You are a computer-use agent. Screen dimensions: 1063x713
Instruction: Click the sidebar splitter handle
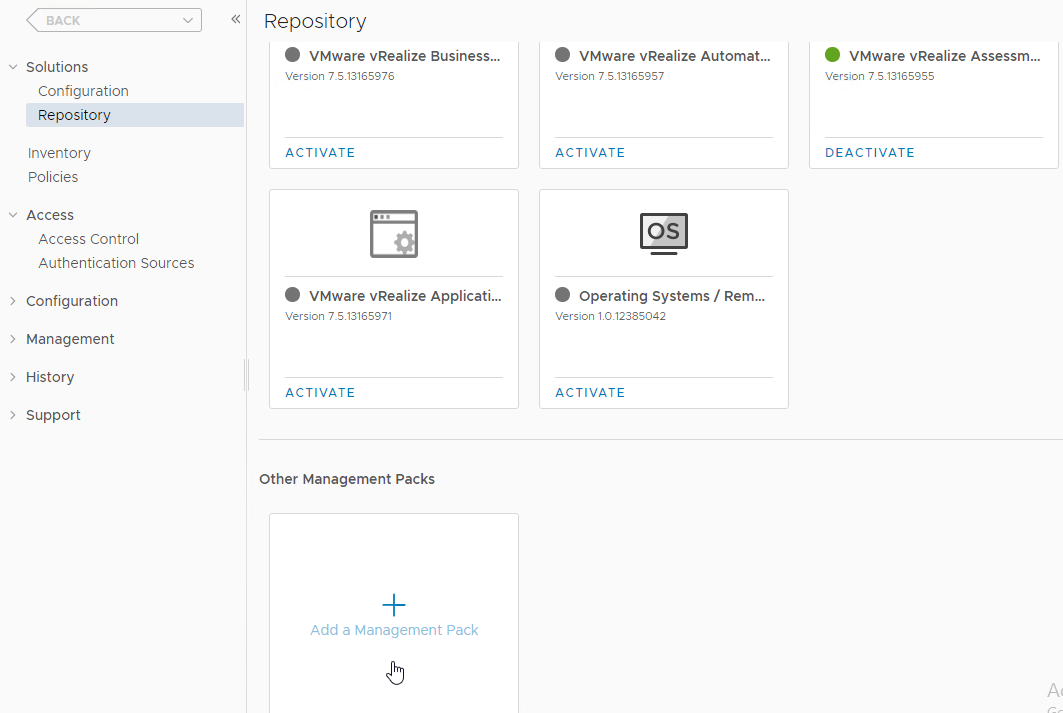pos(247,375)
